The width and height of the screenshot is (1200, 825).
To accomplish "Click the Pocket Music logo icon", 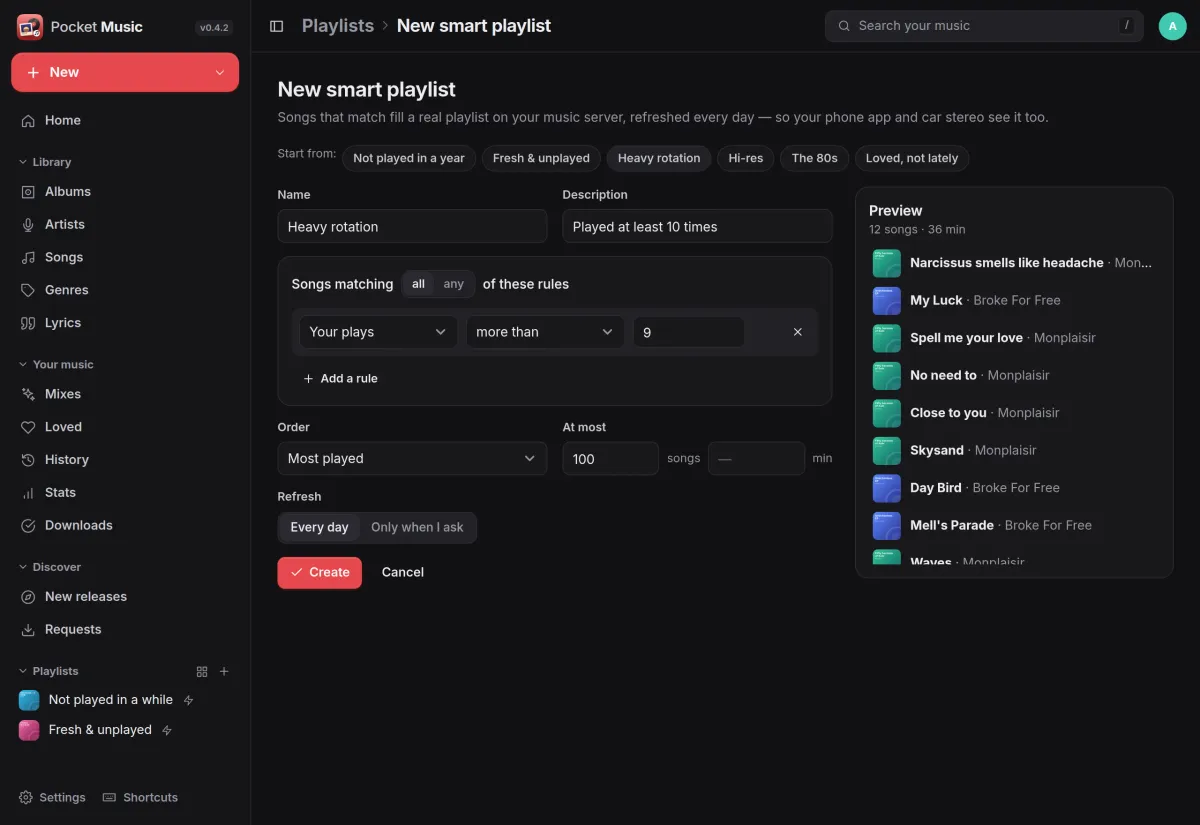I will (30, 27).
